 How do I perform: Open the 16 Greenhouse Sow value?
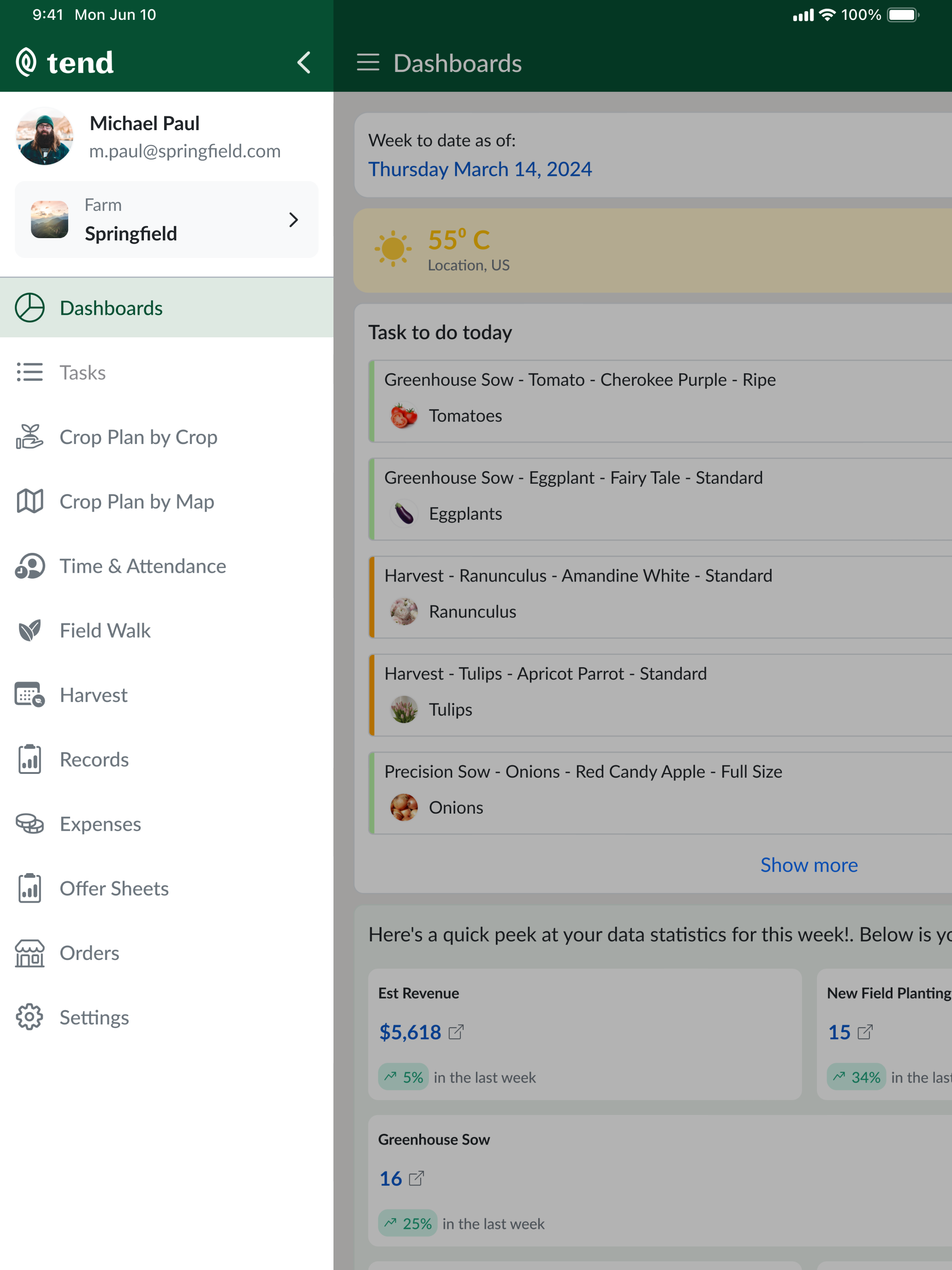coord(391,1179)
